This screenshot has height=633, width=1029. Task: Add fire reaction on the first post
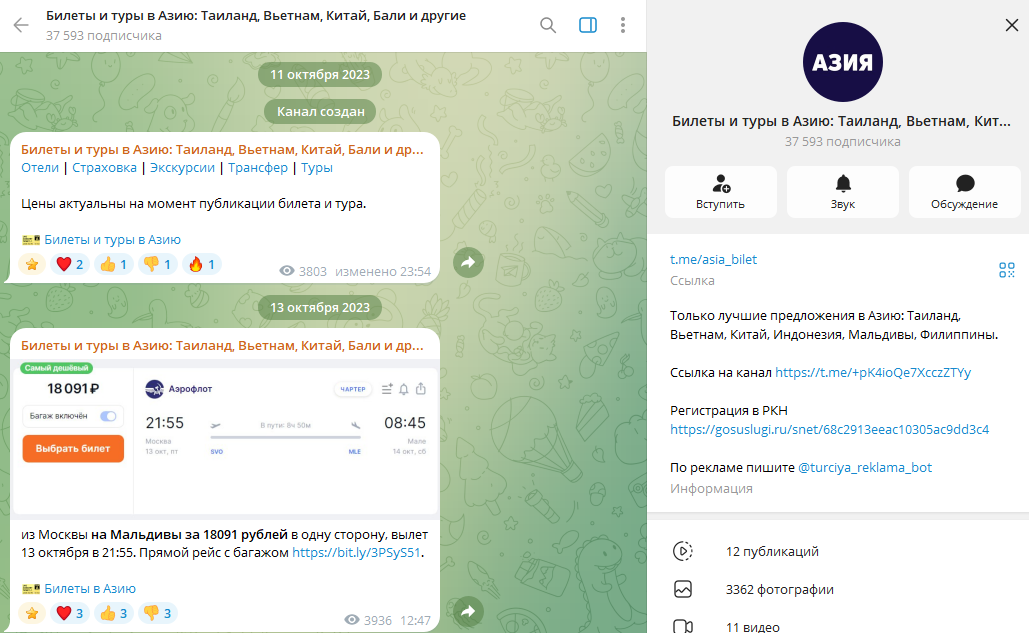(202, 265)
